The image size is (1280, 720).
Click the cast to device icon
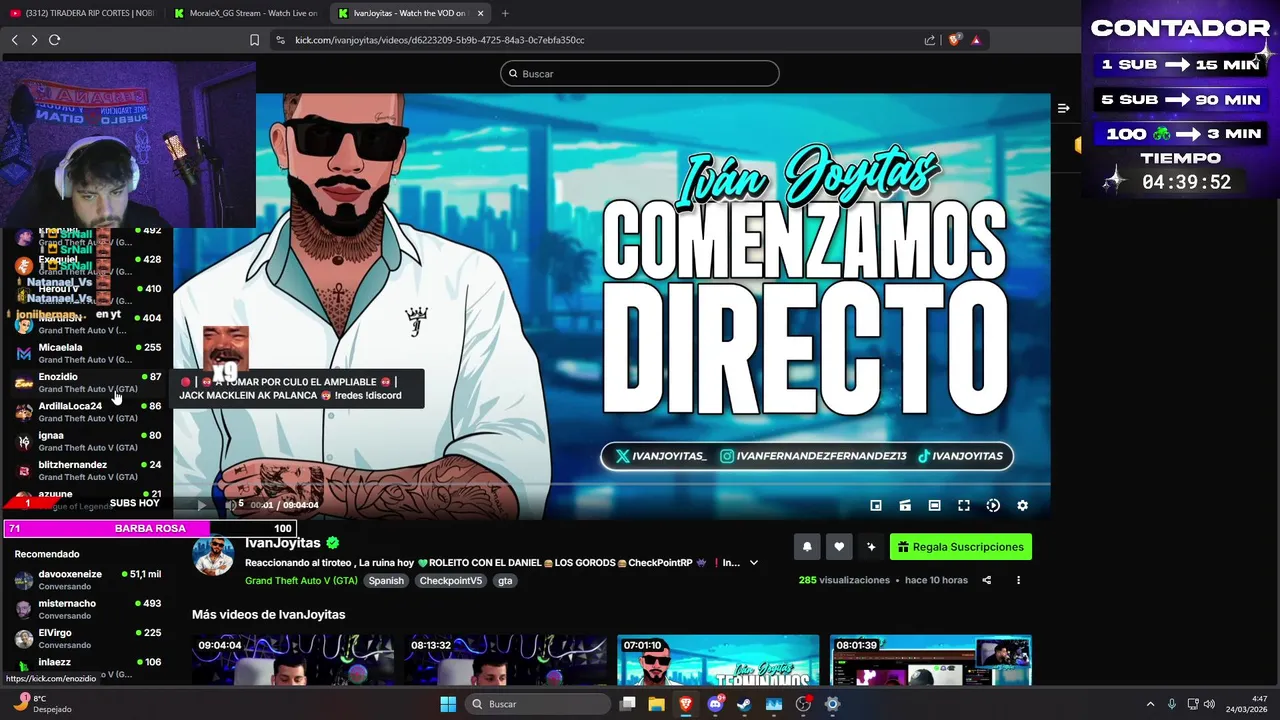point(905,505)
